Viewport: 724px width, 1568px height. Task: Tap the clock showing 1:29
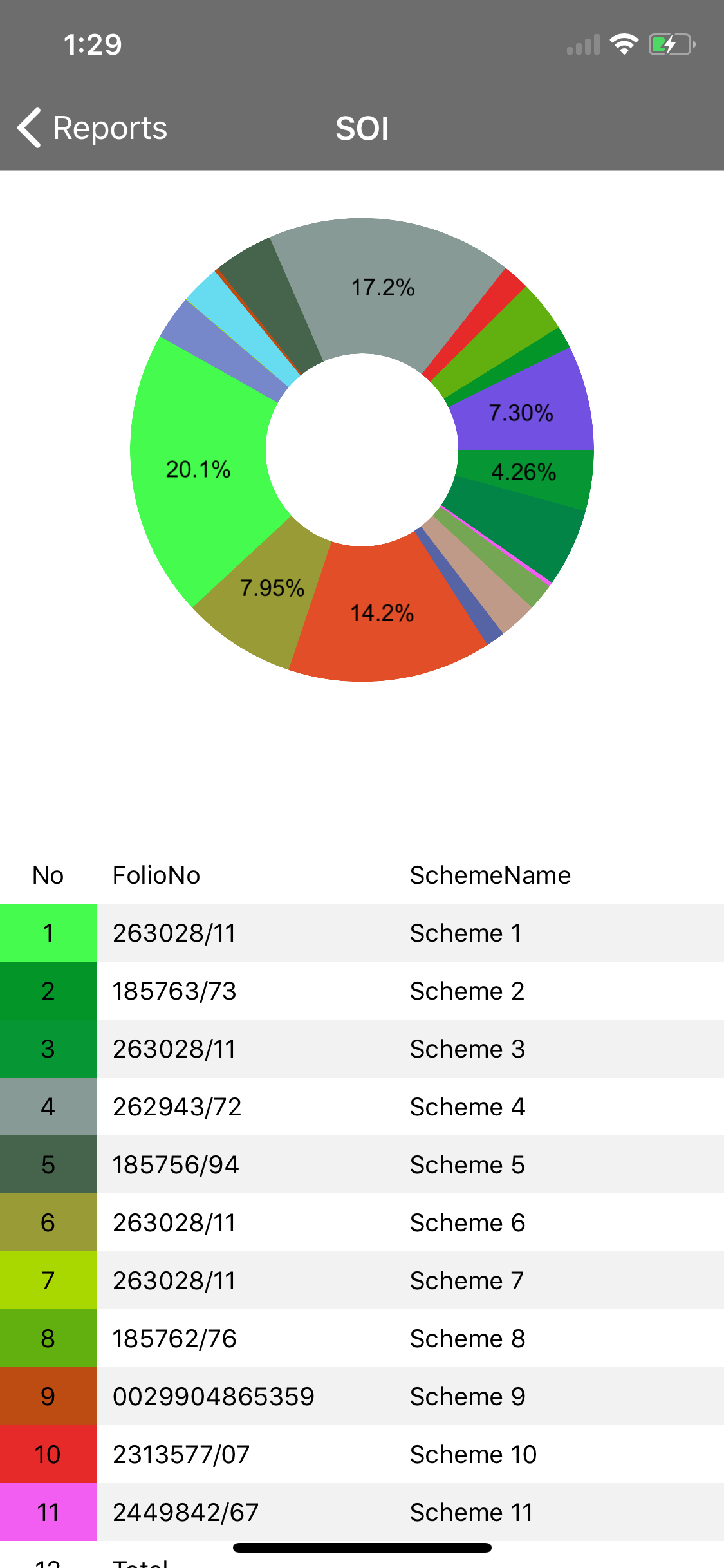click(92, 45)
